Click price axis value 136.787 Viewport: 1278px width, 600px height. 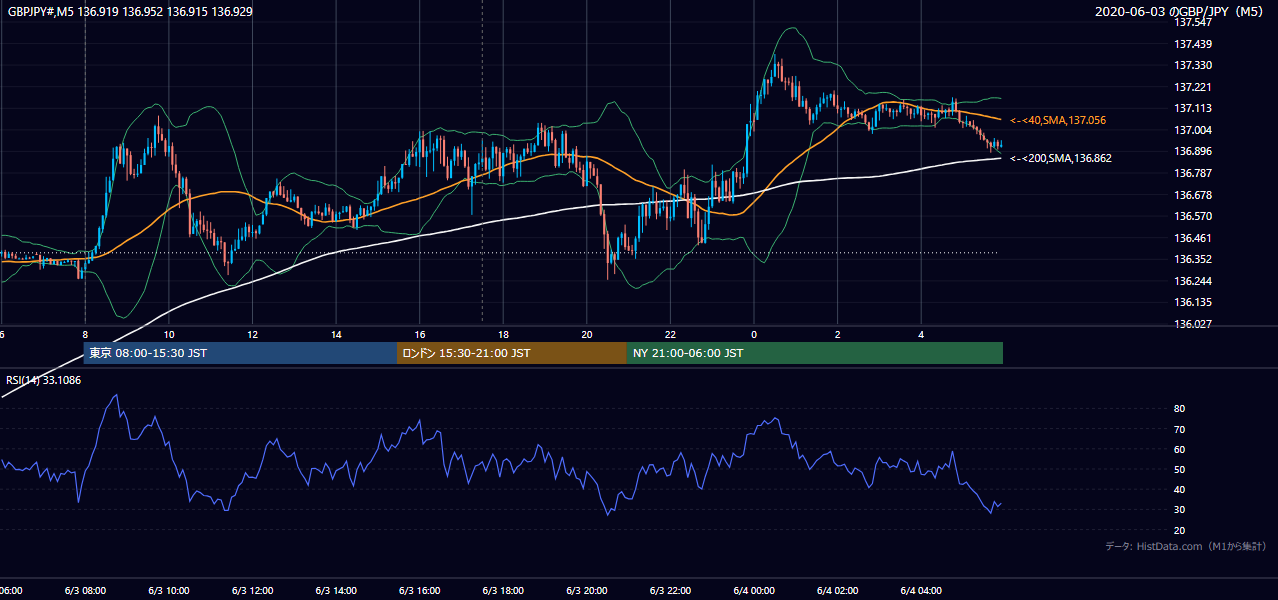point(1193,173)
